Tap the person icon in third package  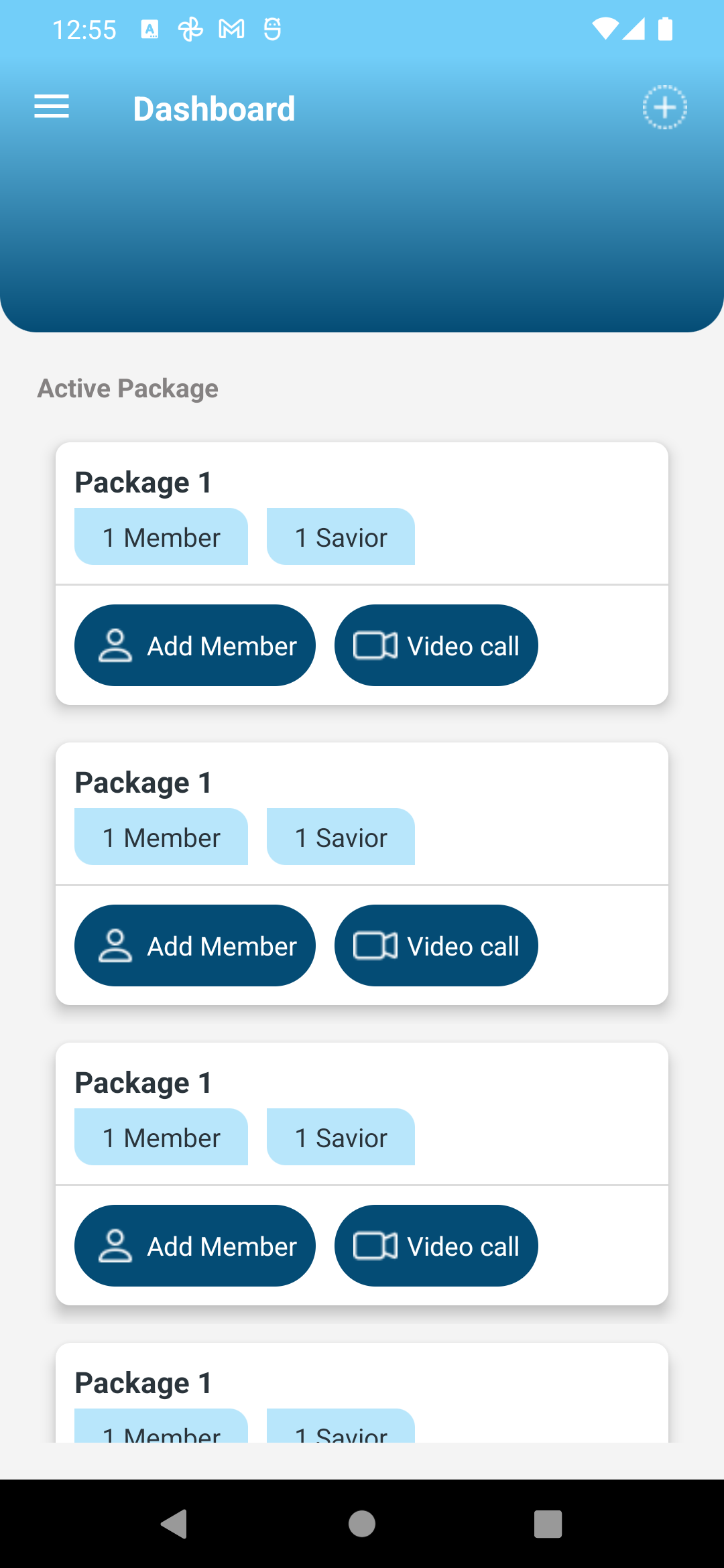pos(115,1246)
